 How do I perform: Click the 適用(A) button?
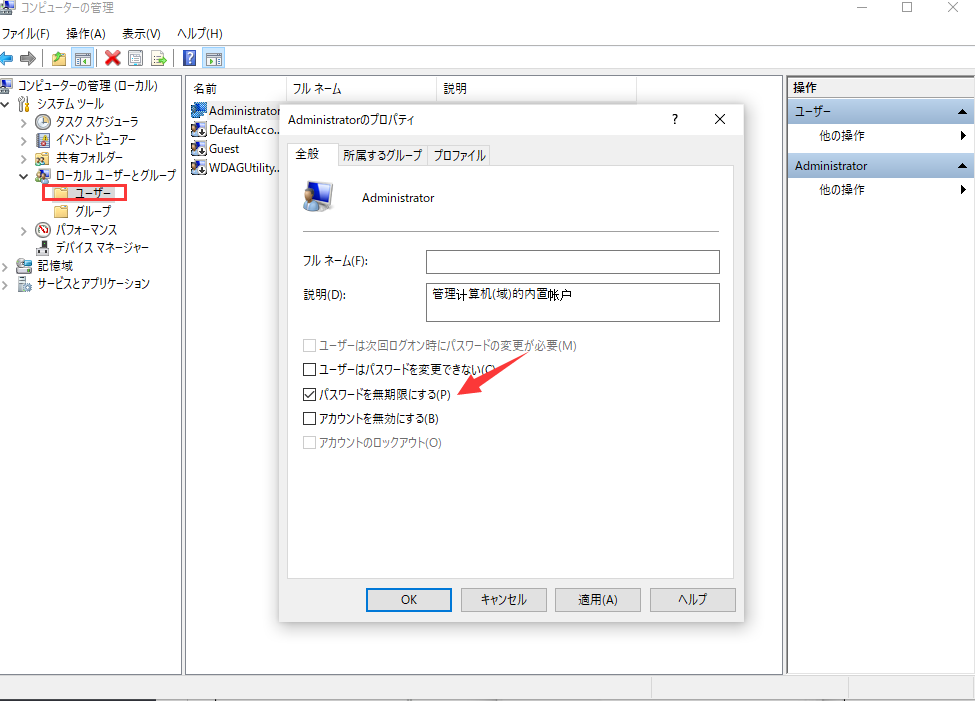[x=597, y=599]
